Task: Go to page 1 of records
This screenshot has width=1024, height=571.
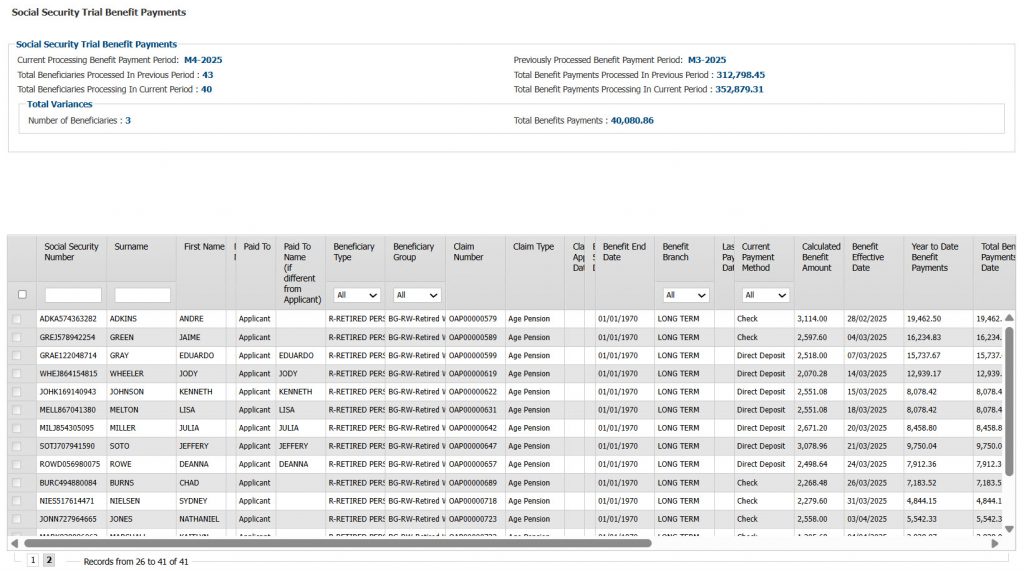Action: [x=33, y=561]
